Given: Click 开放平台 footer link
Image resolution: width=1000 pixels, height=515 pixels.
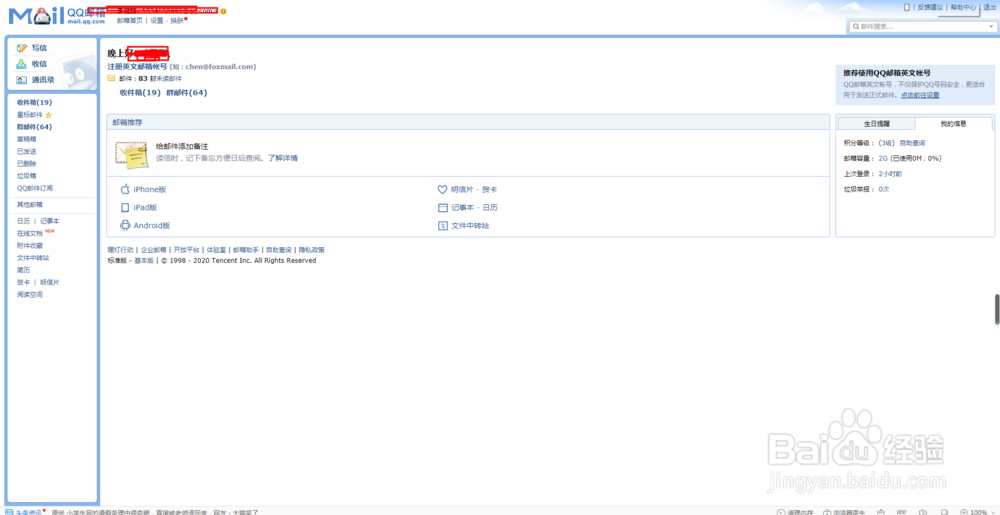Looking at the screenshot, I should 186,250.
